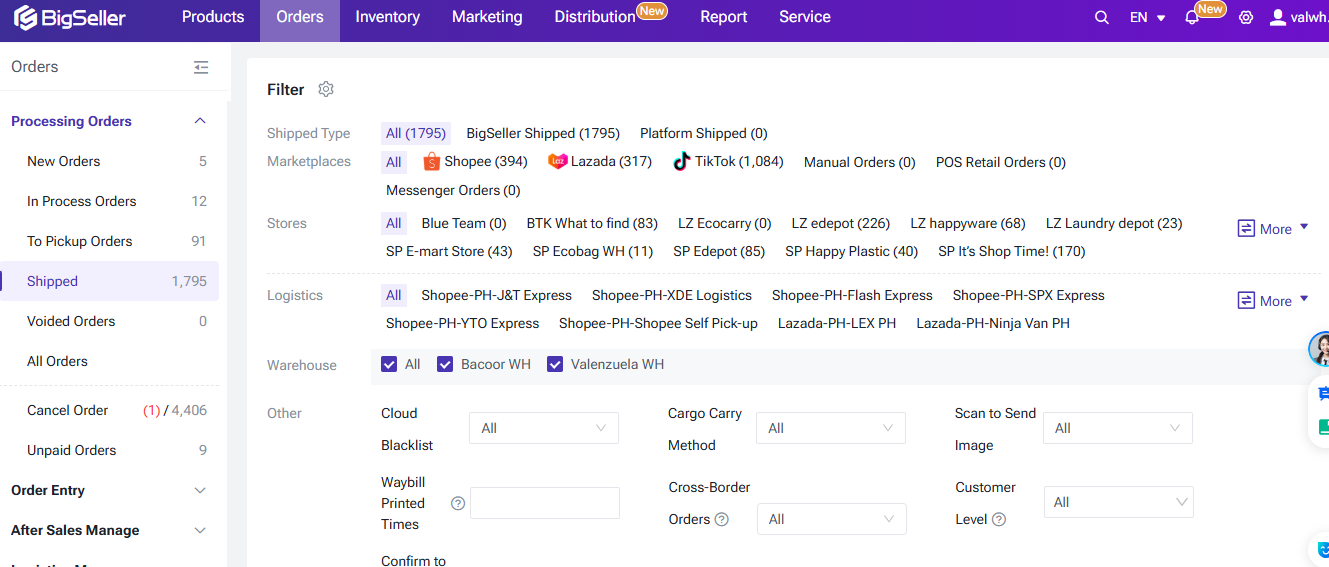The width and height of the screenshot is (1329, 567).
Task: Expand More stores list
Action: pos(1273,228)
